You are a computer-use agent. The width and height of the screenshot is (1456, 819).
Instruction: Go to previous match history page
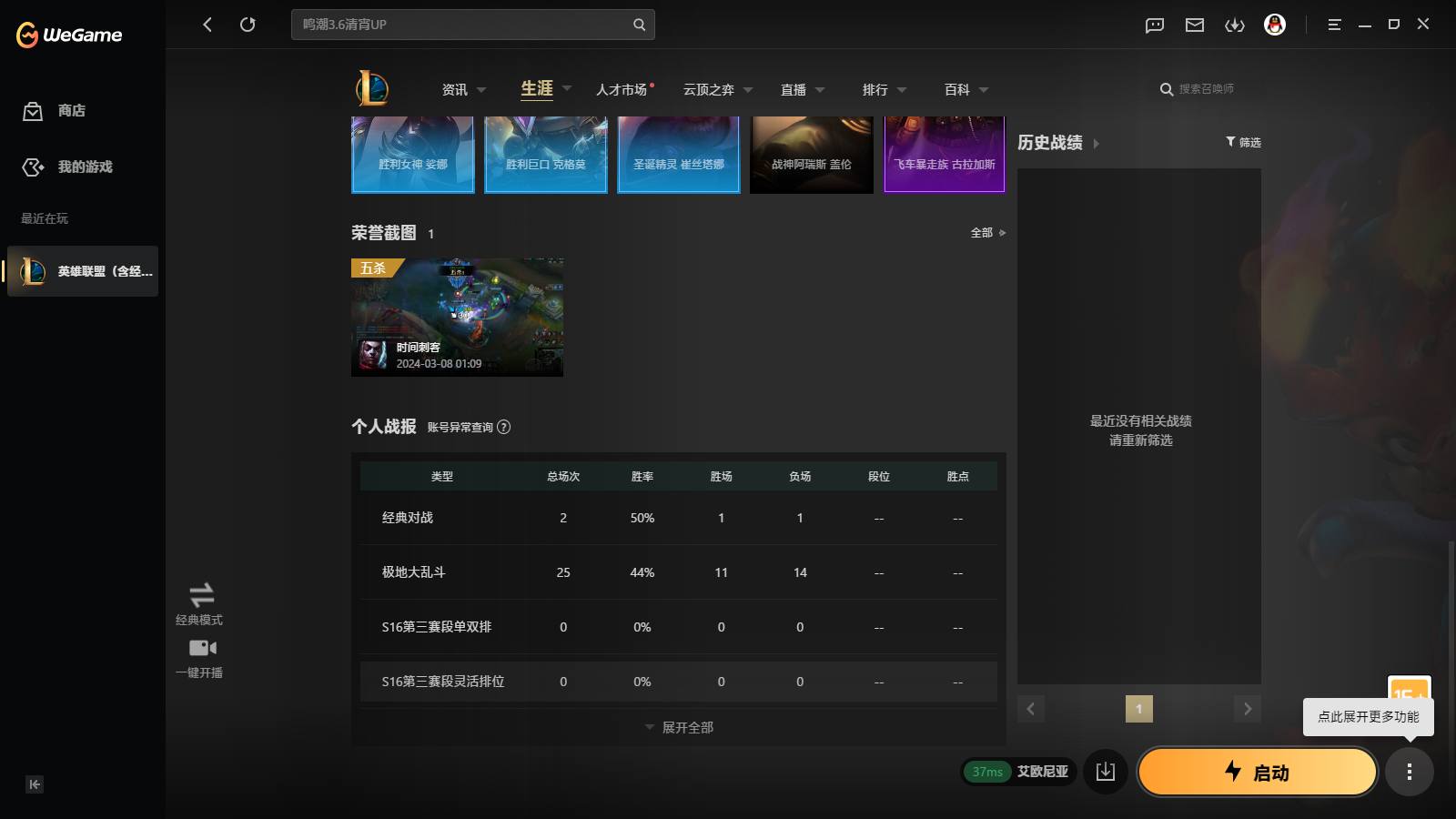[x=1031, y=709]
